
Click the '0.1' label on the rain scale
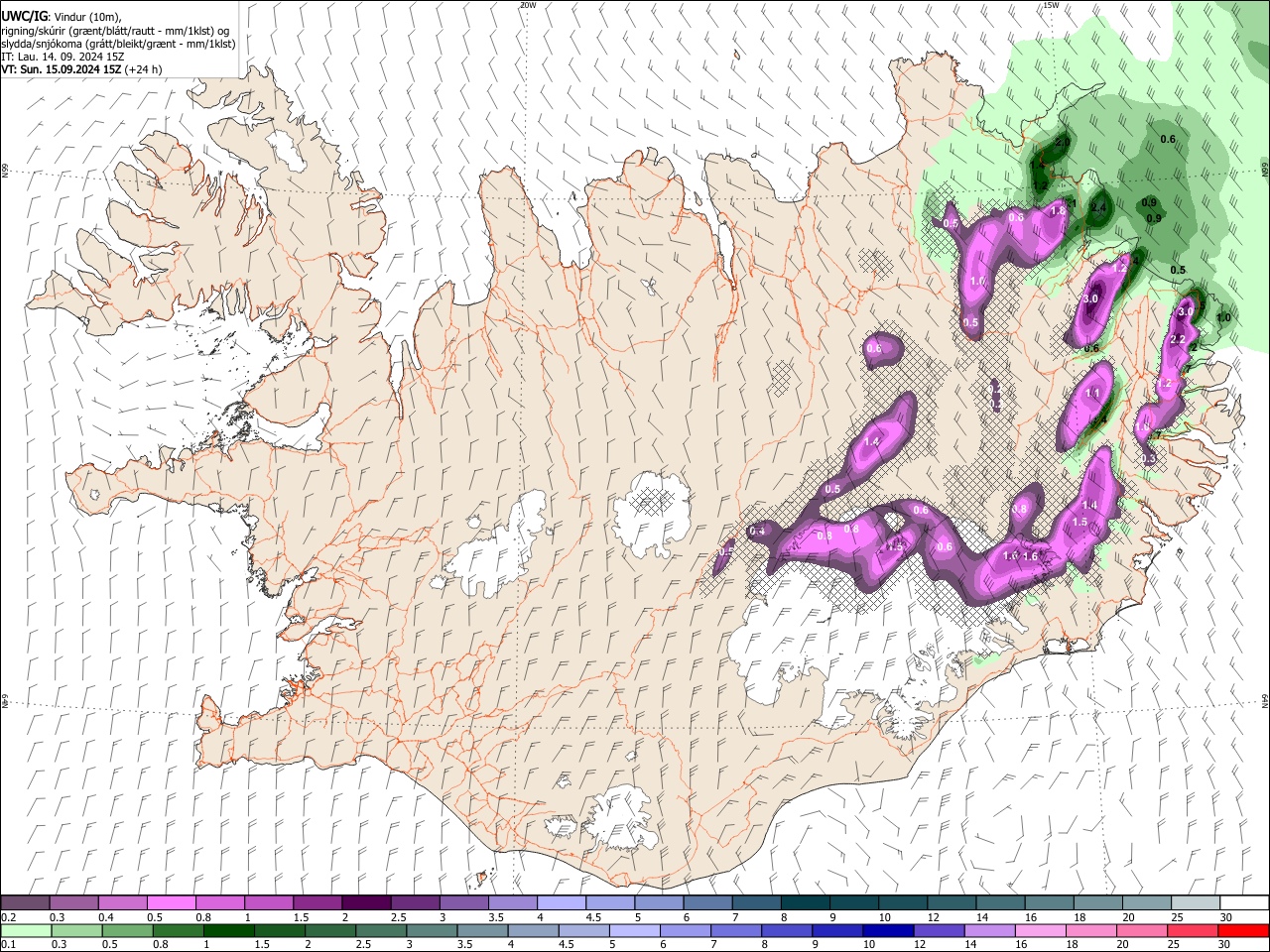click(8, 945)
